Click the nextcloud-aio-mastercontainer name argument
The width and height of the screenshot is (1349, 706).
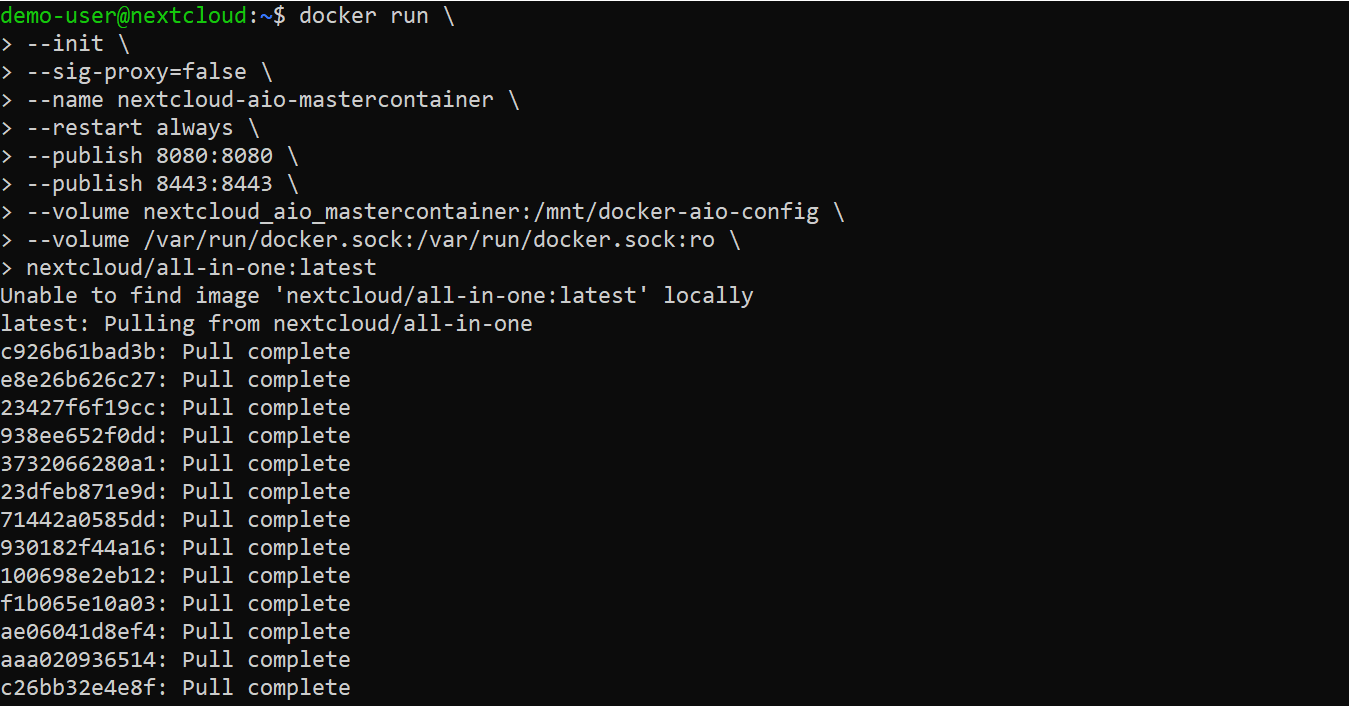(305, 100)
